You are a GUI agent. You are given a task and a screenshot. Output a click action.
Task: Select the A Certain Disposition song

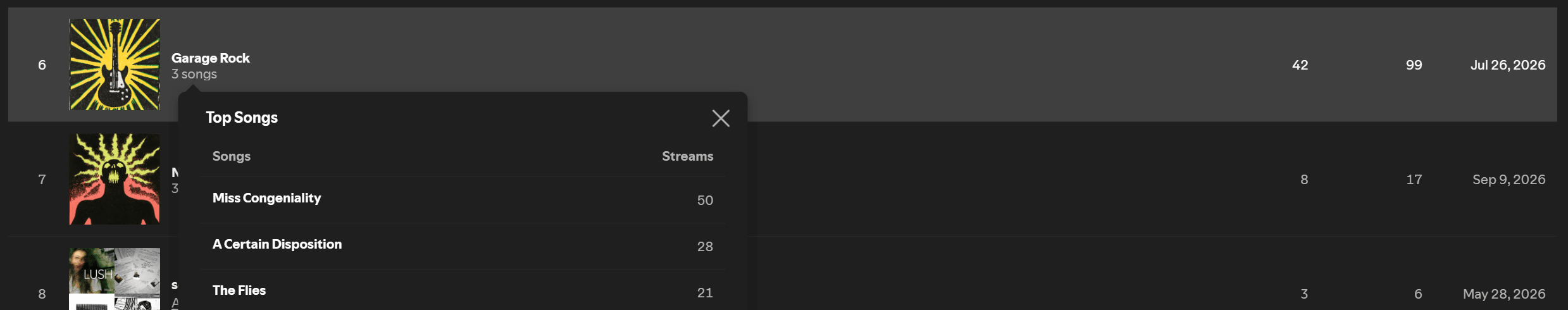(x=277, y=244)
